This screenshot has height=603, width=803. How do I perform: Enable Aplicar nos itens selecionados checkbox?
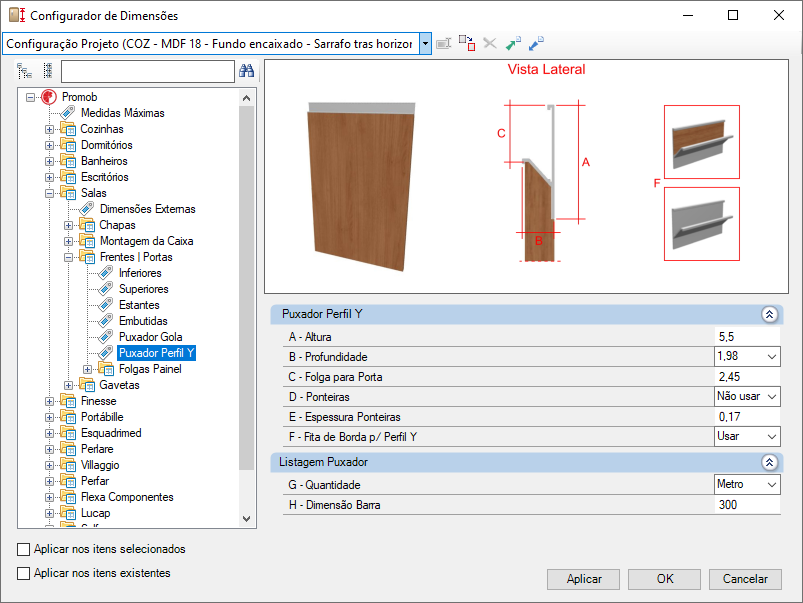[x=24, y=549]
